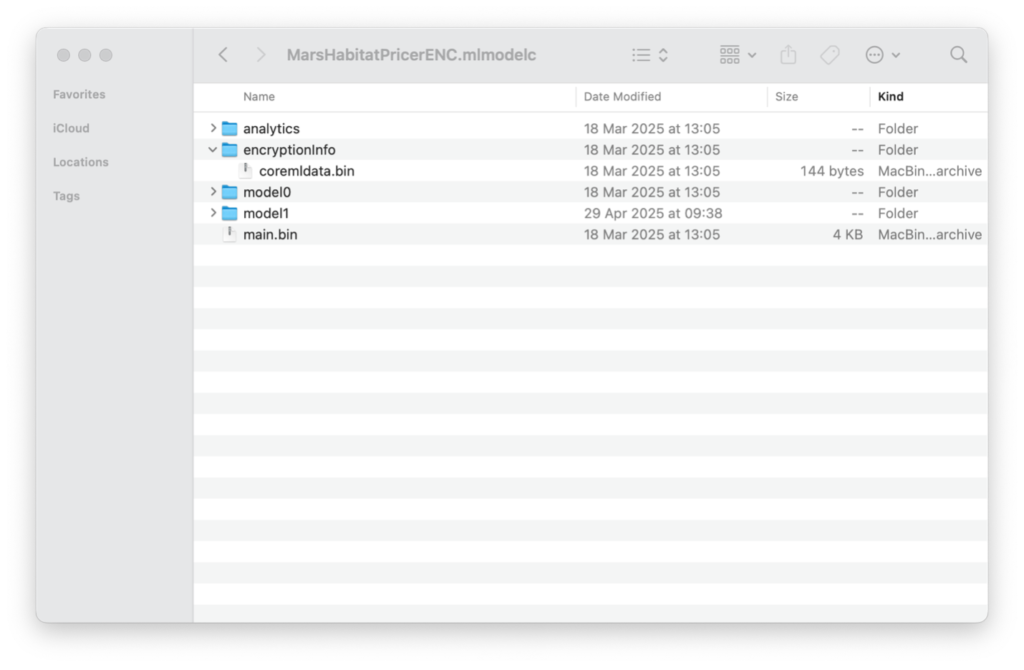1024x670 pixels.
Task: Select the analytics folder icon
Action: (230, 129)
